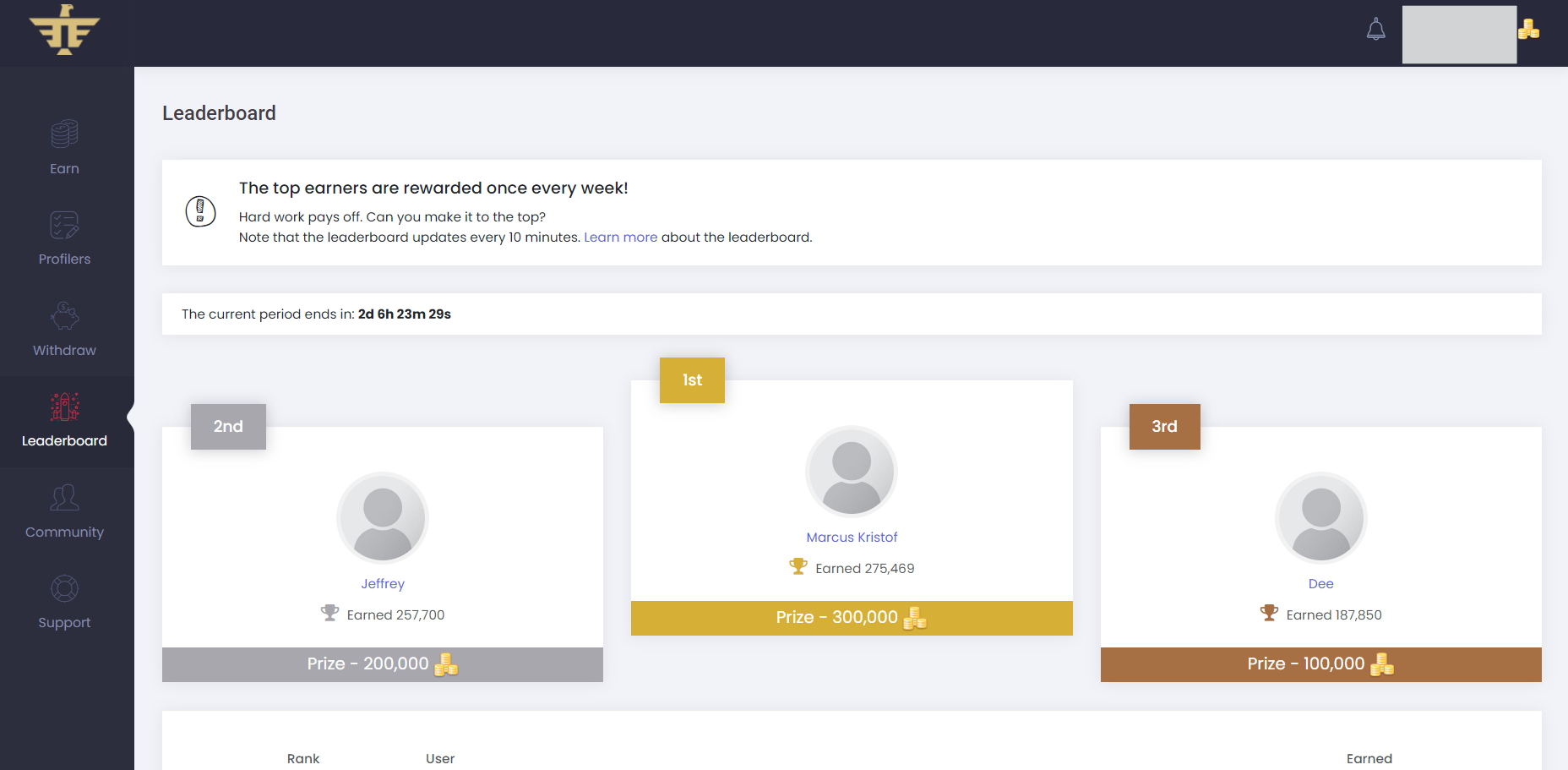Click Marcus Kristof's avatar picture
Viewport: 1568px width, 770px height.
852,472
